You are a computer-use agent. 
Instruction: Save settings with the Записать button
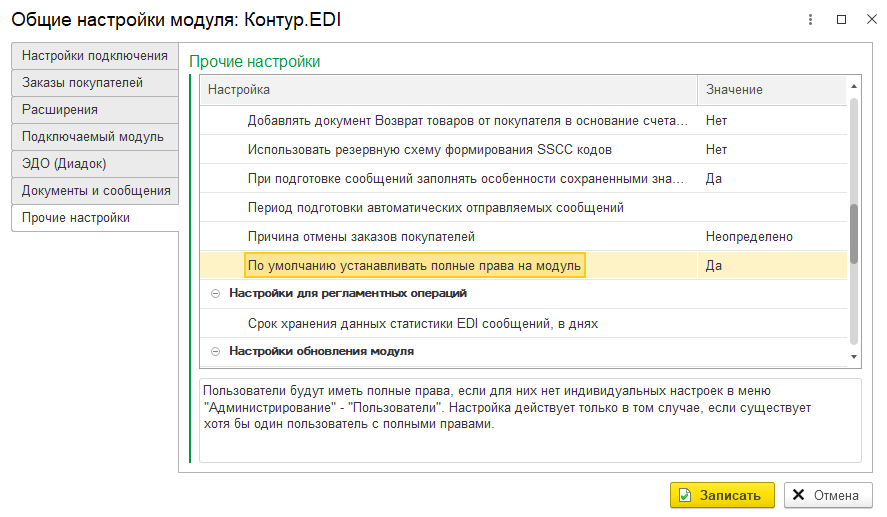[722, 495]
